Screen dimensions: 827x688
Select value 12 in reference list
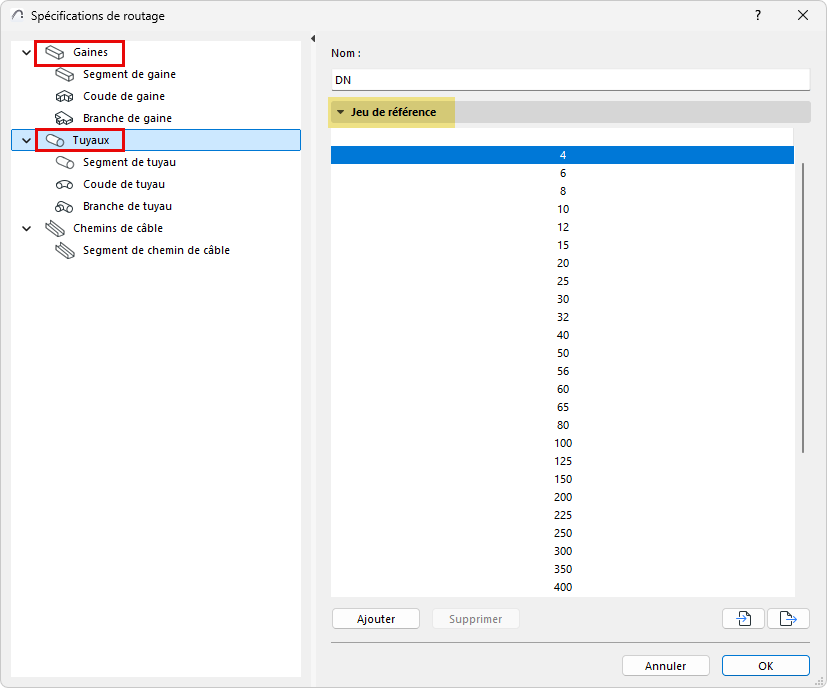pyautogui.click(x=562, y=227)
